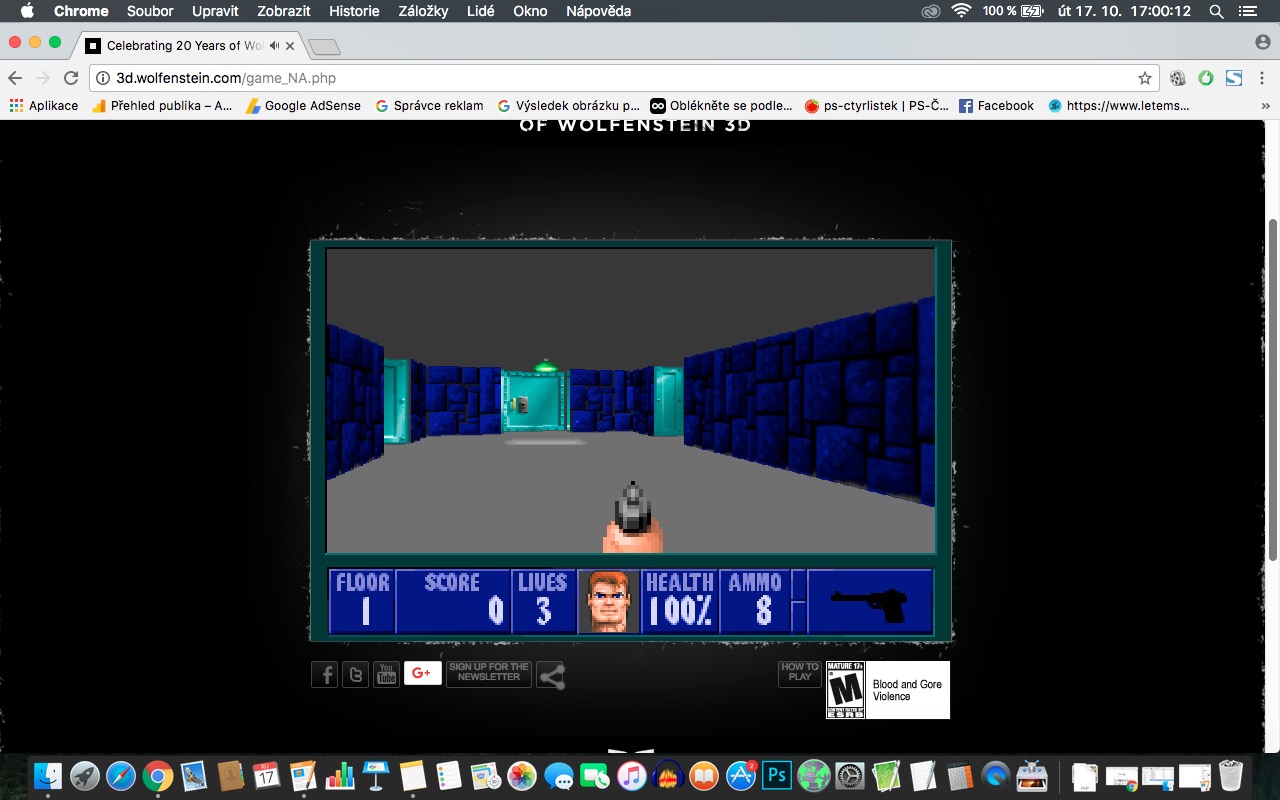The width and height of the screenshot is (1280, 800).
Task: Open the Nápověda menu
Action: [598, 11]
